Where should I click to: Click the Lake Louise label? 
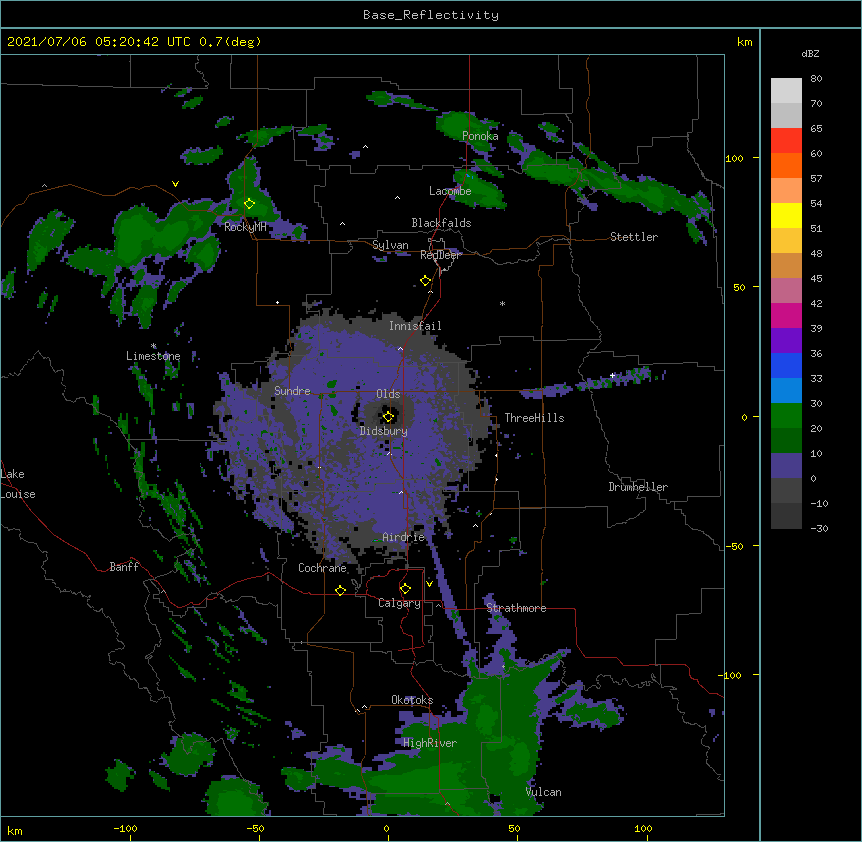pos(18,484)
